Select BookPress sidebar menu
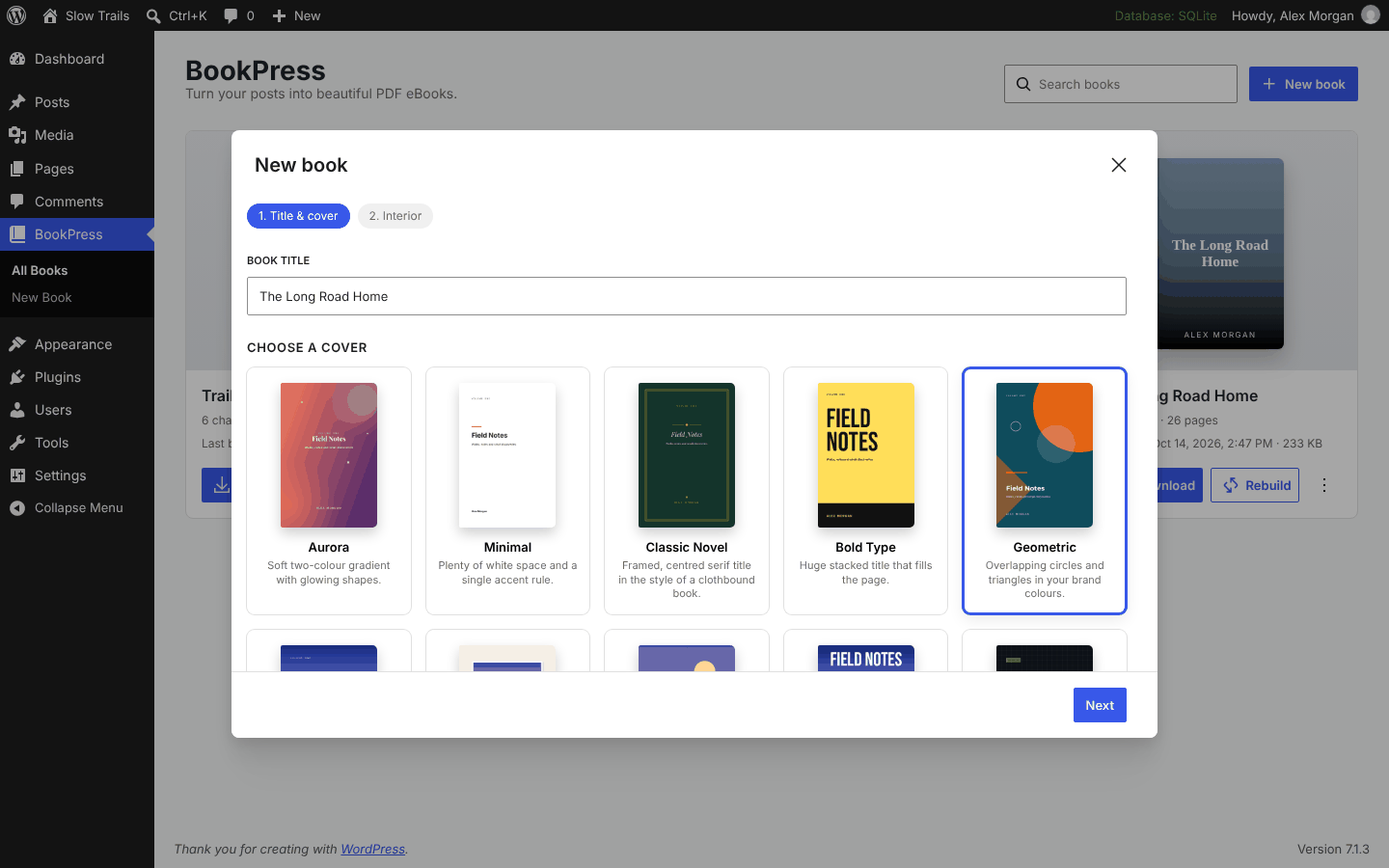Screen dimensions: 1389x868 coord(77,234)
